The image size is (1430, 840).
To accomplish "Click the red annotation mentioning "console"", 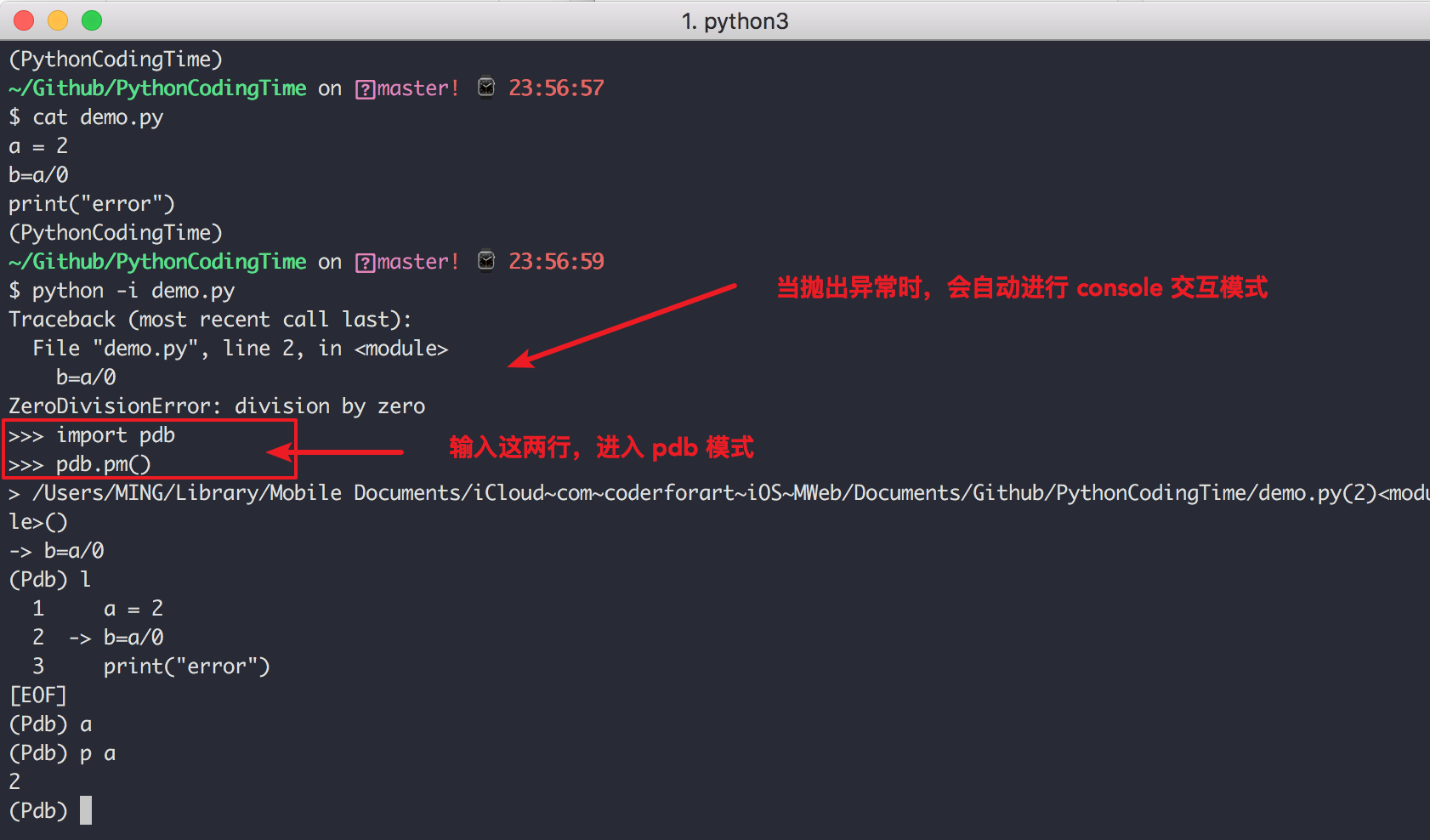I will (x=1022, y=288).
